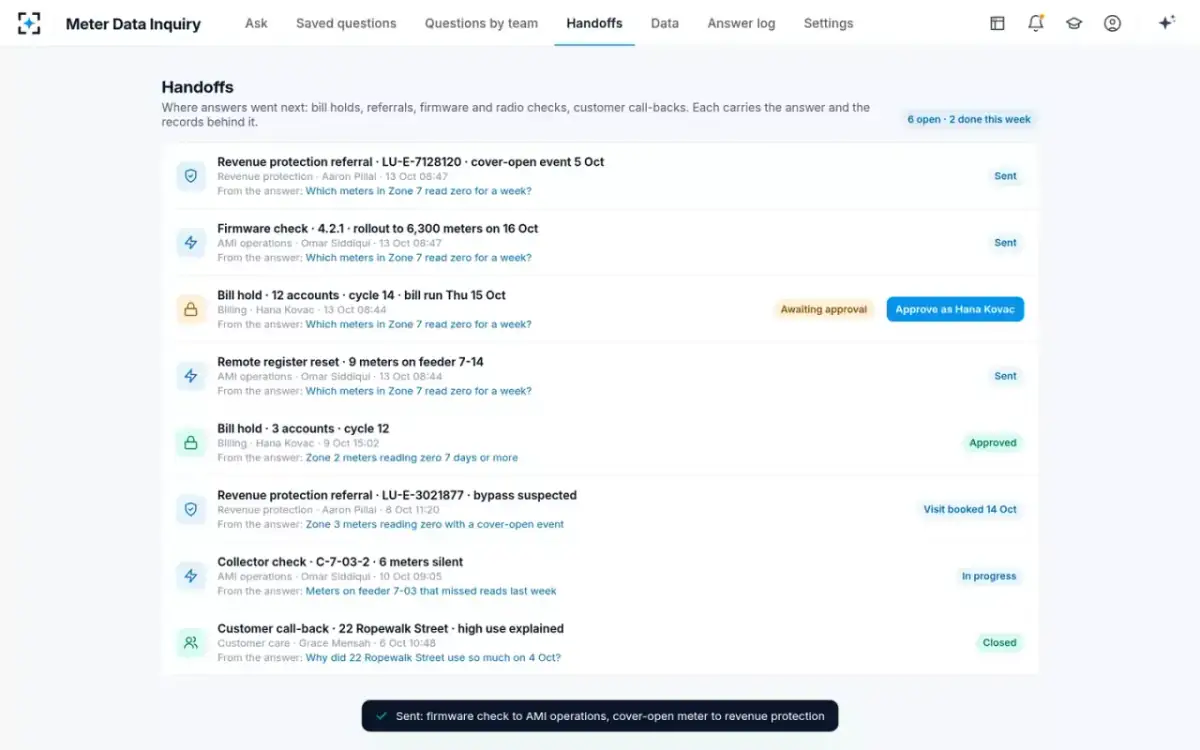
Task: Open the graduation cap learning icon
Action: coord(1074,23)
